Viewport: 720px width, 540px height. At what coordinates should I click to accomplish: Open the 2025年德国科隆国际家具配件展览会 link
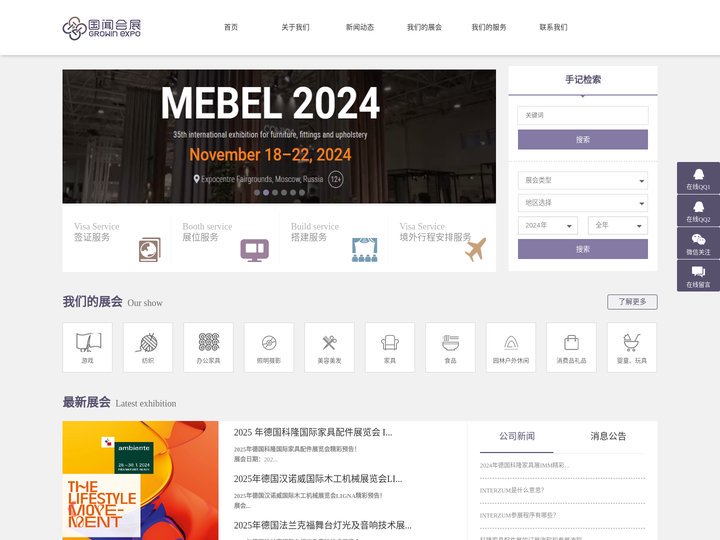(x=313, y=433)
